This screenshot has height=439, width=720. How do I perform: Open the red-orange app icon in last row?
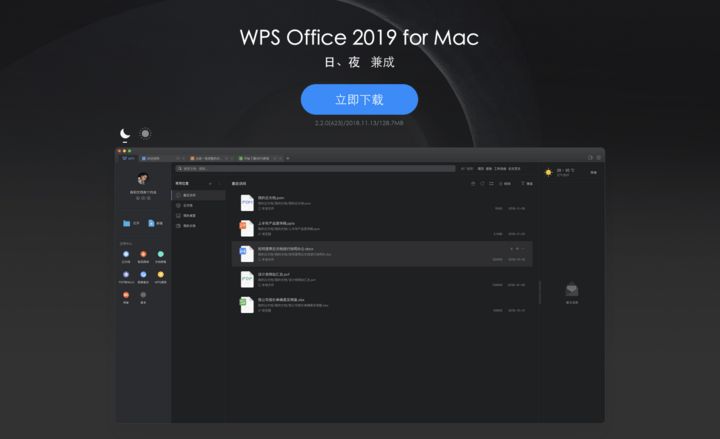click(x=126, y=294)
